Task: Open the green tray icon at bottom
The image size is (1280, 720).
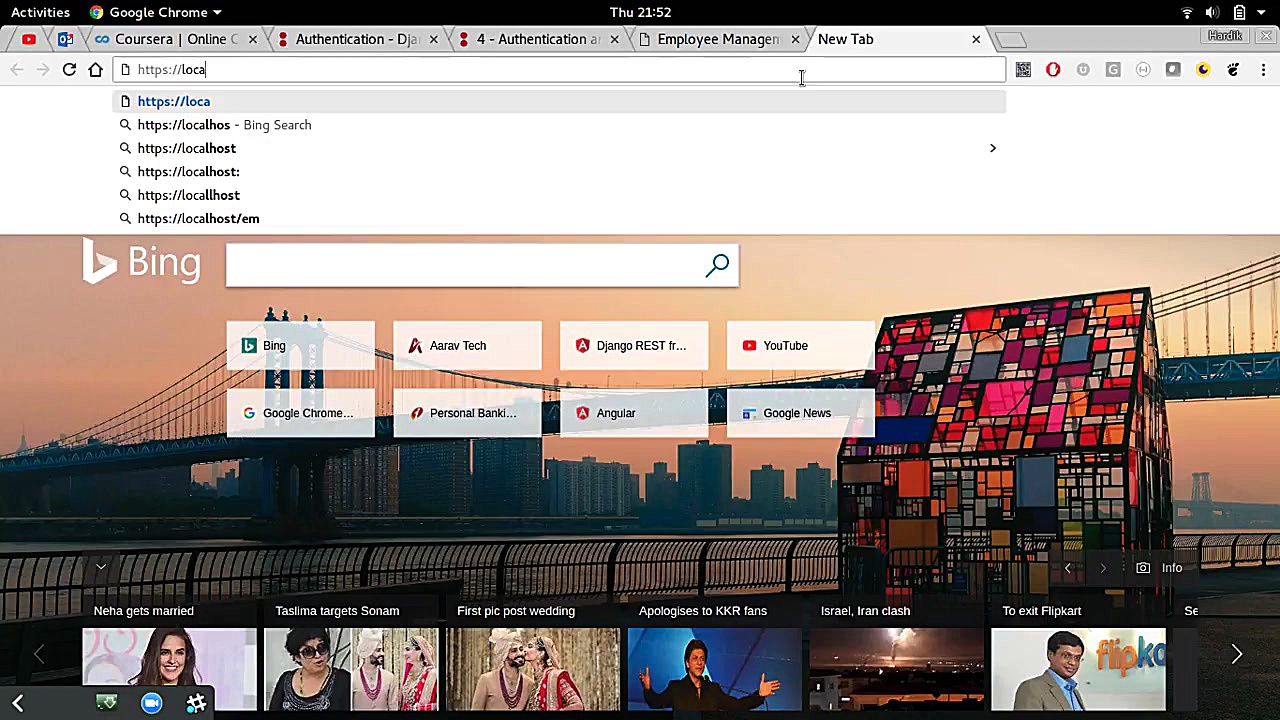Action: 106,703
